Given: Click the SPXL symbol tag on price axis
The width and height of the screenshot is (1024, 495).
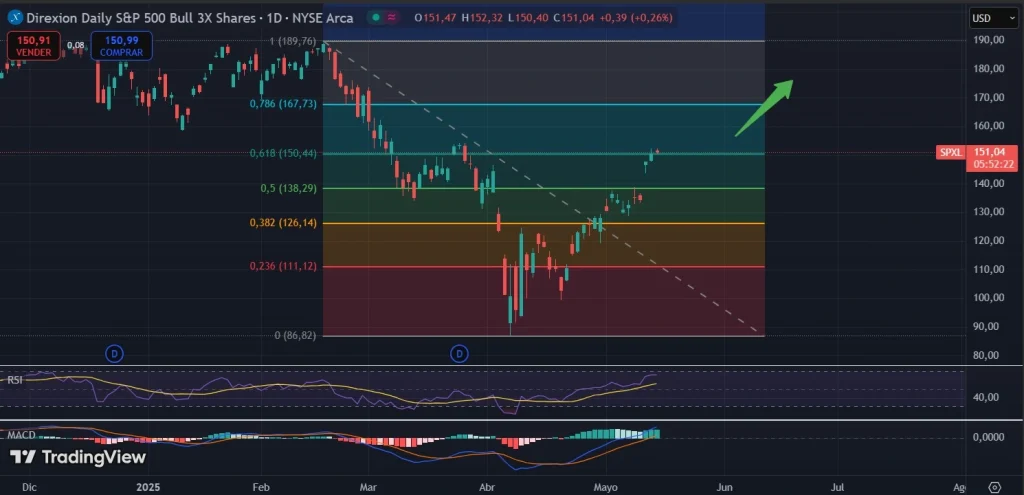Looking at the screenshot, I should (x=950, y=153).
